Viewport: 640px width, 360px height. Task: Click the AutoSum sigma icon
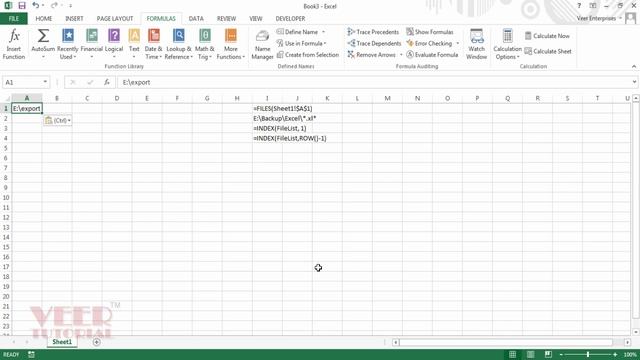43,37
